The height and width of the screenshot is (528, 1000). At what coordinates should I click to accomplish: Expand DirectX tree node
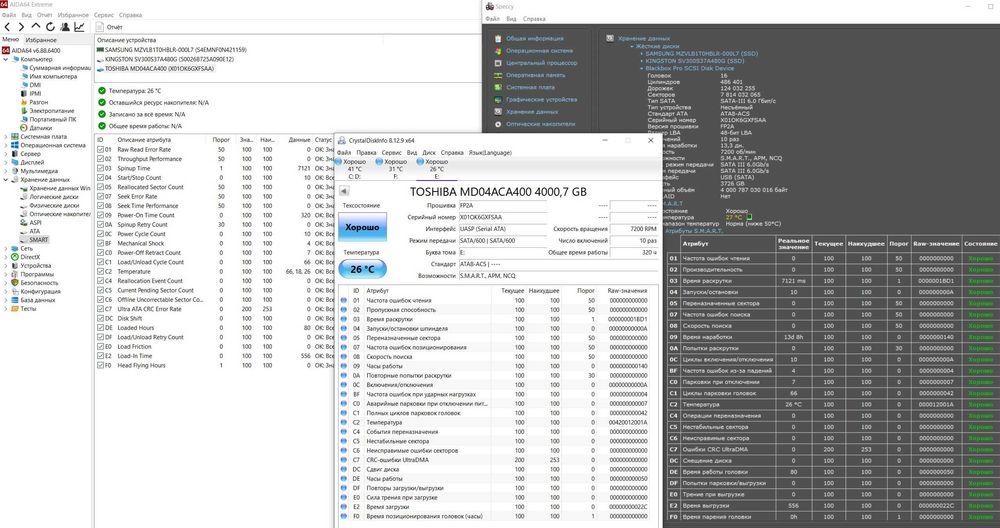point(6,257)
